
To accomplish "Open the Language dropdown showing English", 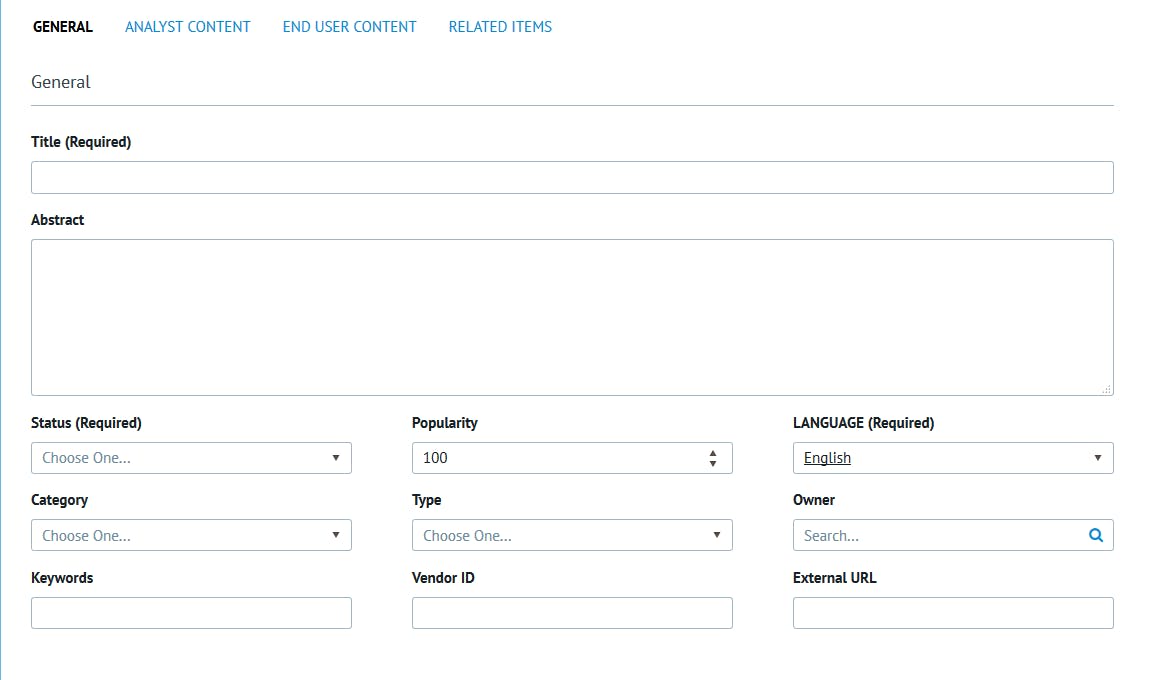I will click(953, 458).
